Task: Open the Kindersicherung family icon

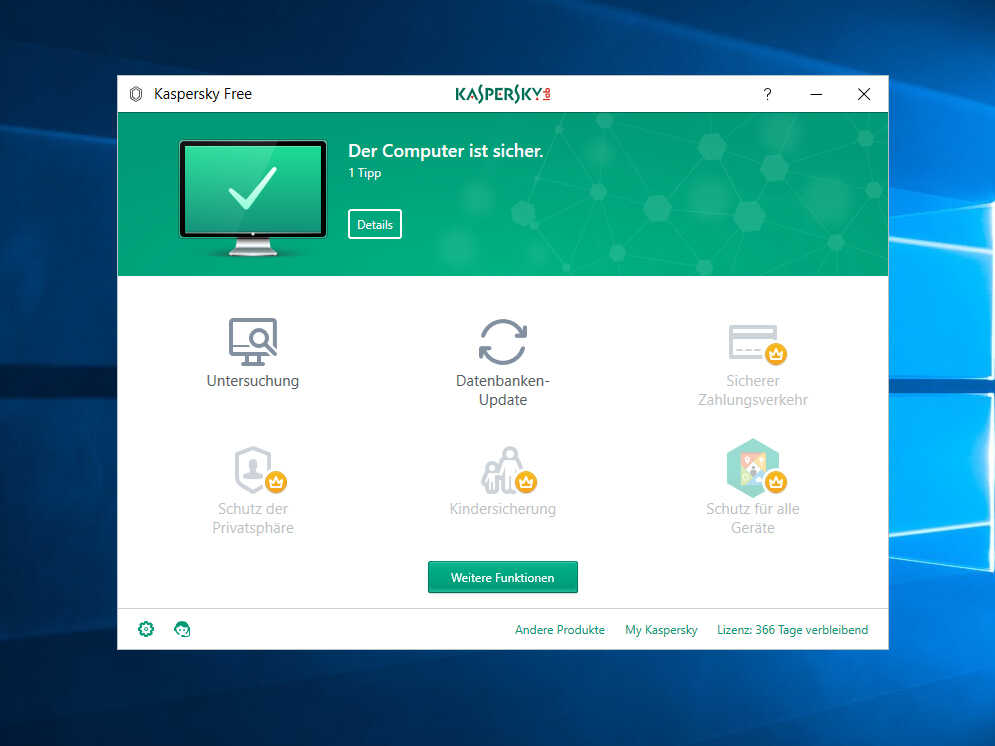Action: click(509, 470)
